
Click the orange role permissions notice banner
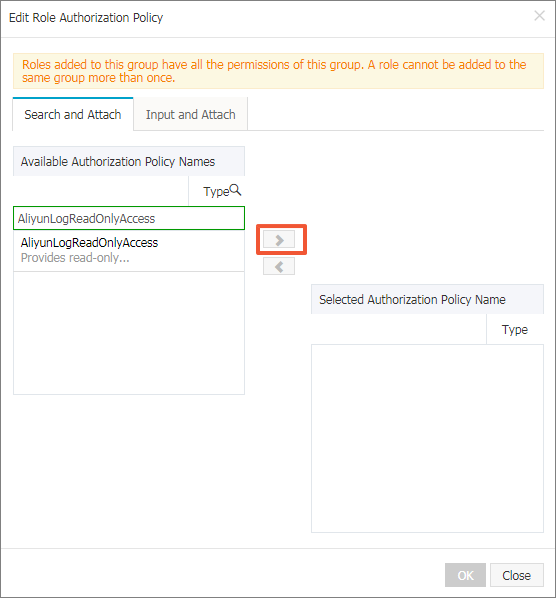278,71
